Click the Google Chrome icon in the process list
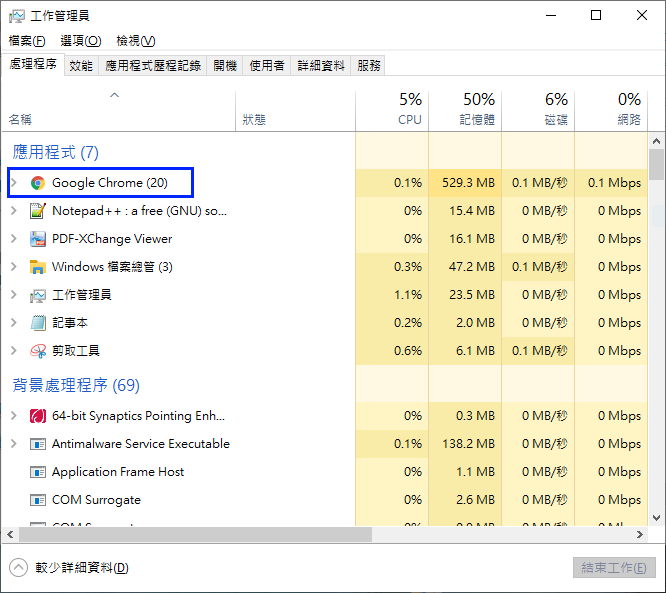The height and width of the screenshot is (593, 666). click(38, 183)
